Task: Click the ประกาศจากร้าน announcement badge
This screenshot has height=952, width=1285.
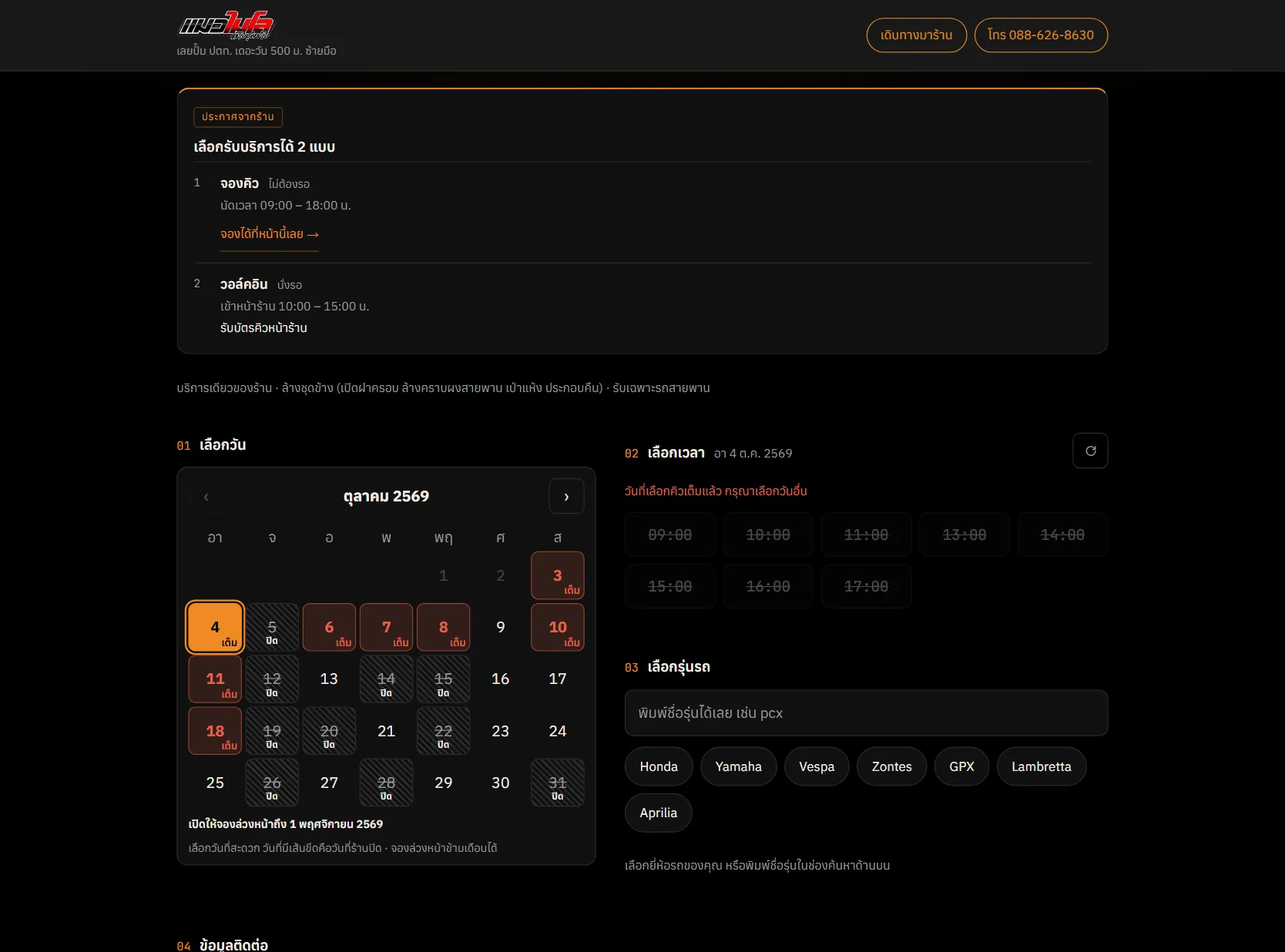Action: click(x=238, y=117)
